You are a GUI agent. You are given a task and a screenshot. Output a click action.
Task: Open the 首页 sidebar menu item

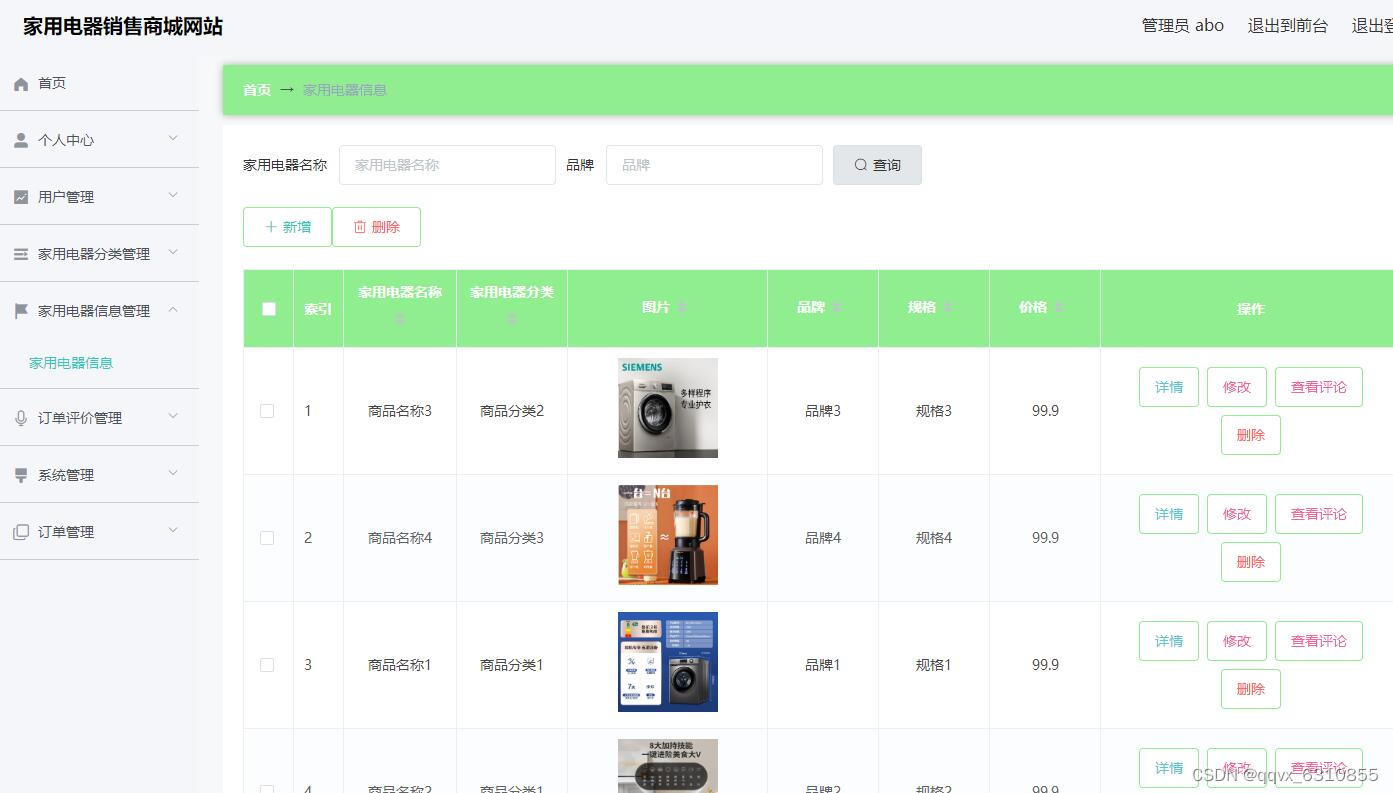pos(99,83)
